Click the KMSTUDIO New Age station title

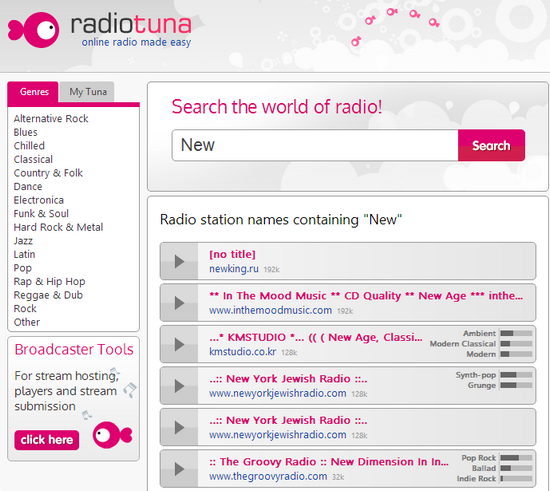pos(316,337)
